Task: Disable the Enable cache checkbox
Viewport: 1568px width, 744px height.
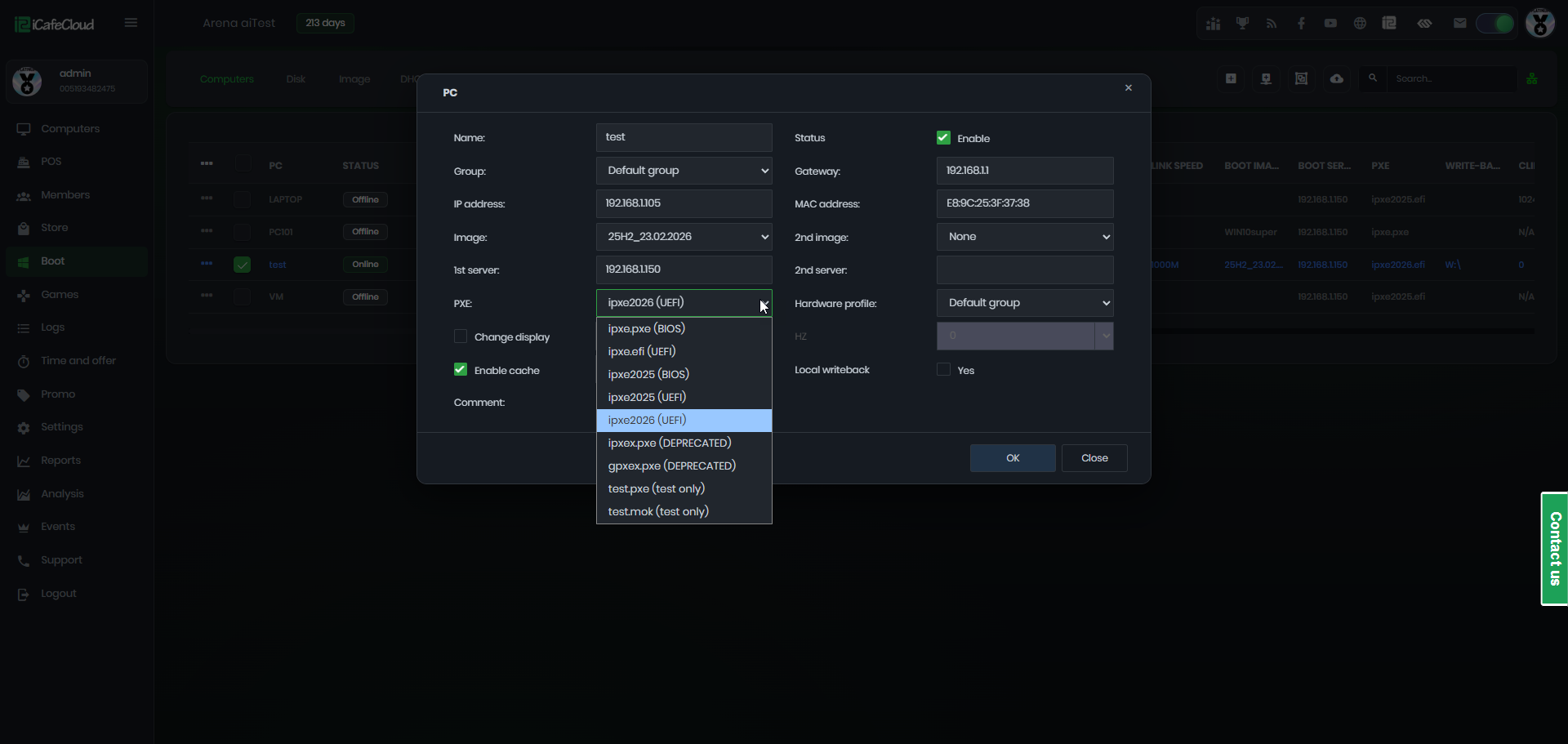Action: (461, 370)
